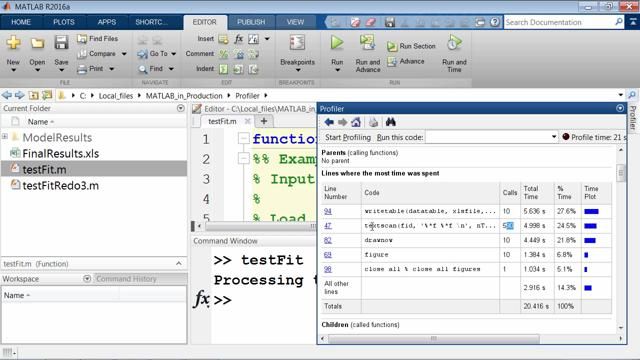Click the browse for folder icon
640x360 pixels.
47,96
